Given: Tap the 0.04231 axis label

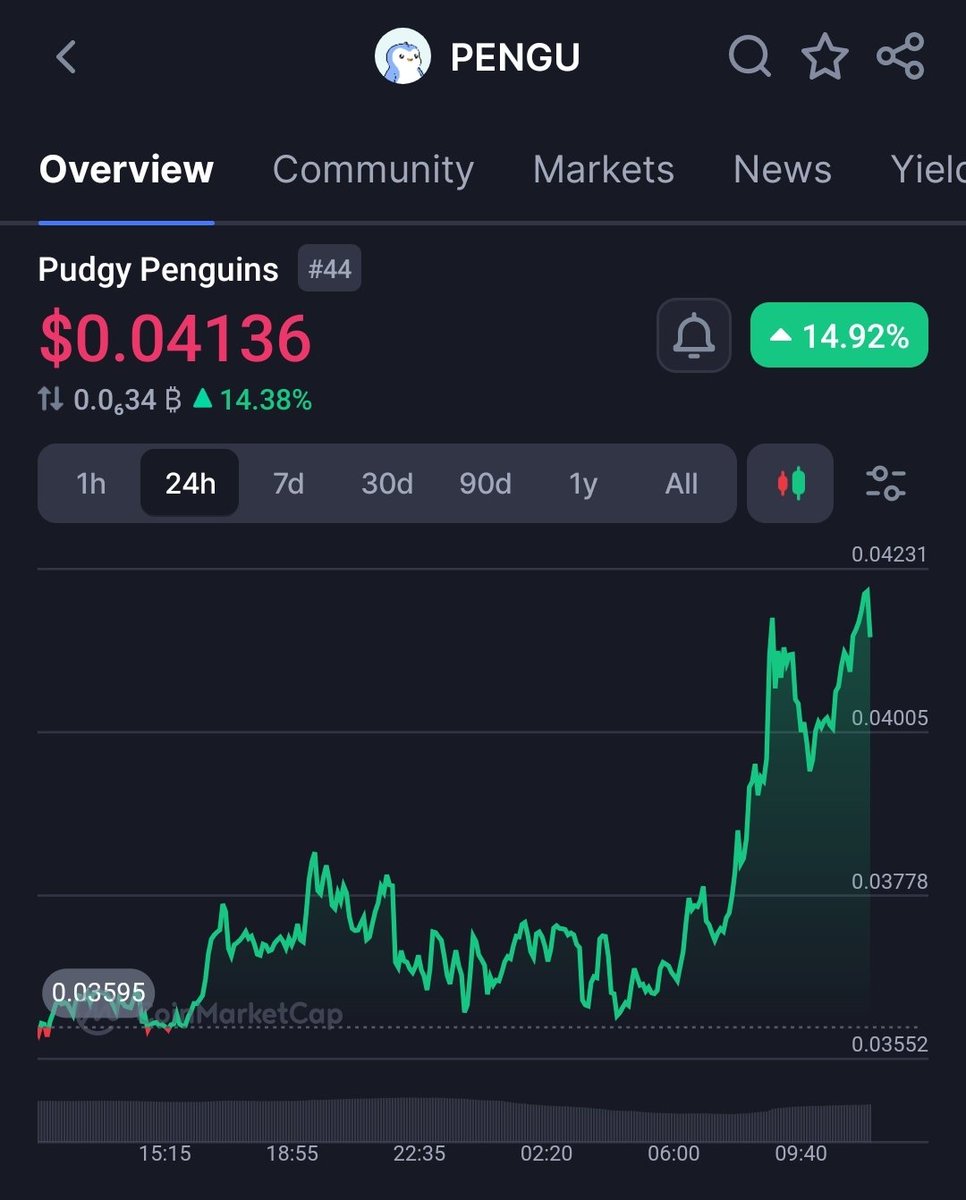Looking at the screenshot, I should [889, 554].
